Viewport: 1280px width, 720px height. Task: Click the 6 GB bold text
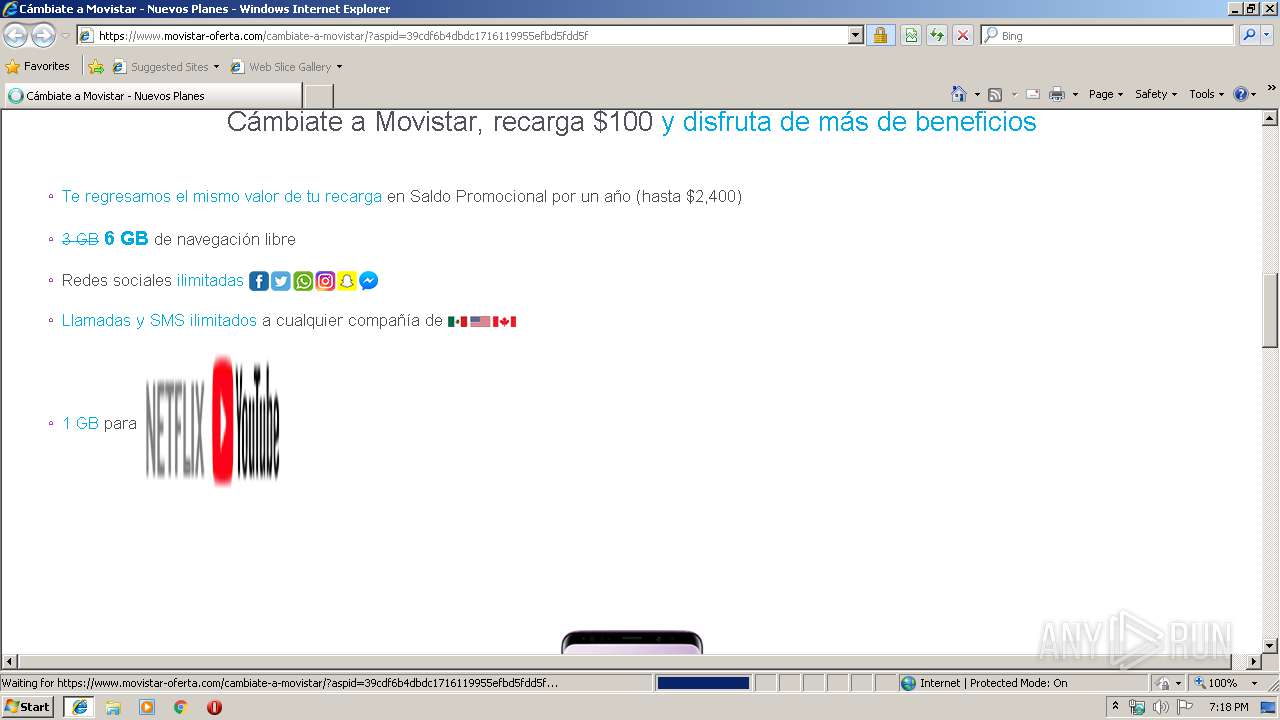click(126, 239)
